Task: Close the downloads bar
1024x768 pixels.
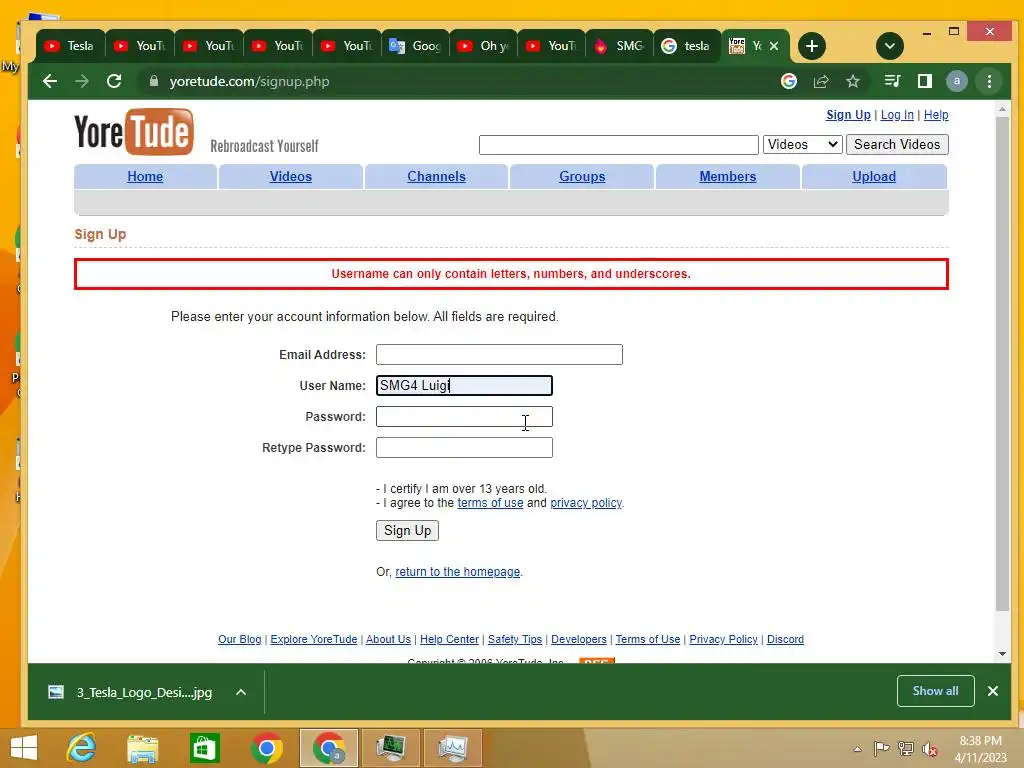Action: [x=993, y=691]
